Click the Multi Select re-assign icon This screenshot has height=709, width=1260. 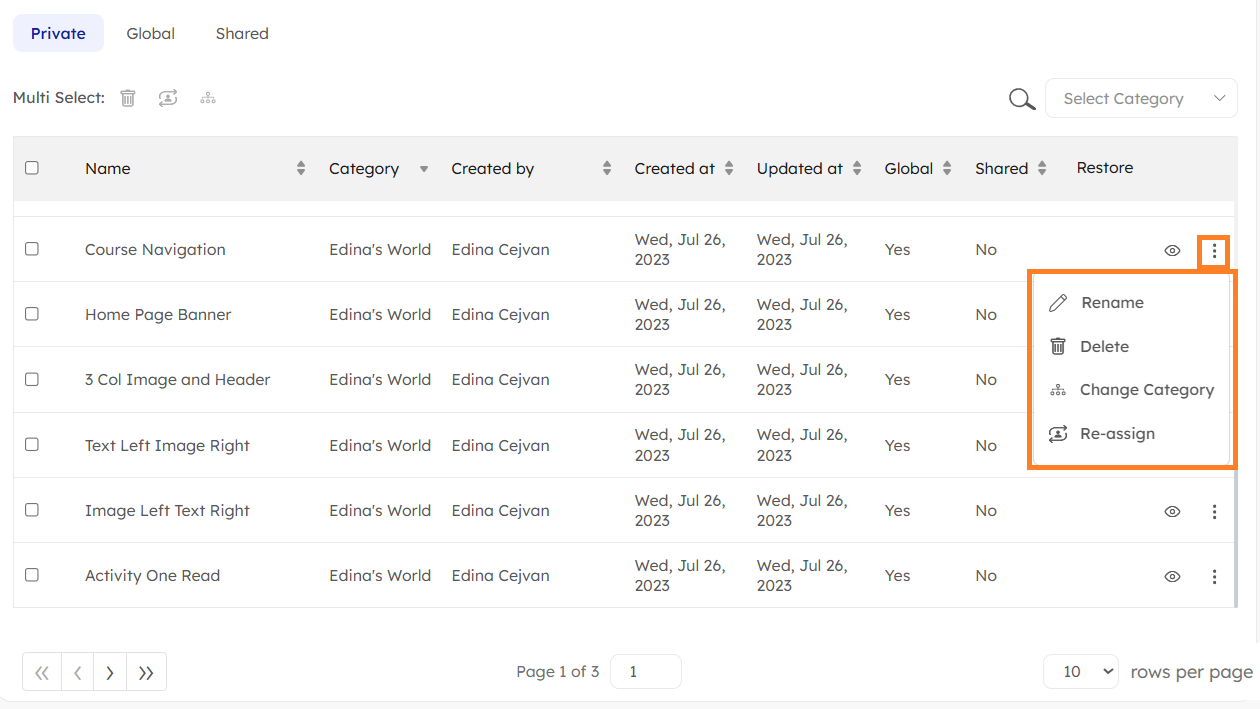click(168, 98)
